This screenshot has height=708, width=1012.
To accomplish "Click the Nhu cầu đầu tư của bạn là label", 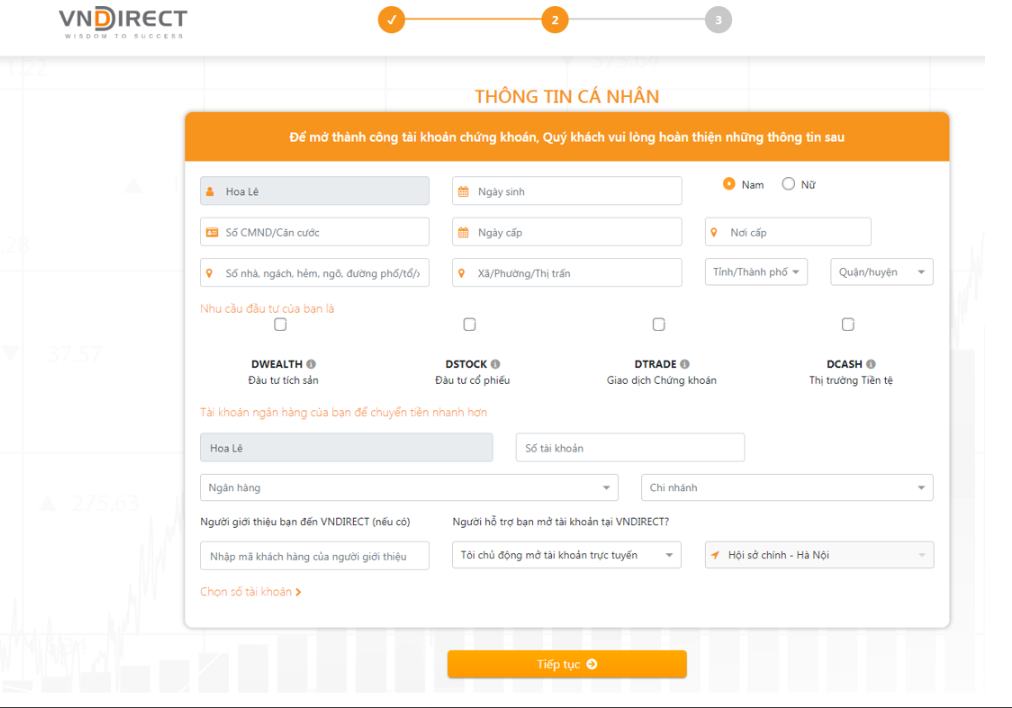I will click(267, 308).
